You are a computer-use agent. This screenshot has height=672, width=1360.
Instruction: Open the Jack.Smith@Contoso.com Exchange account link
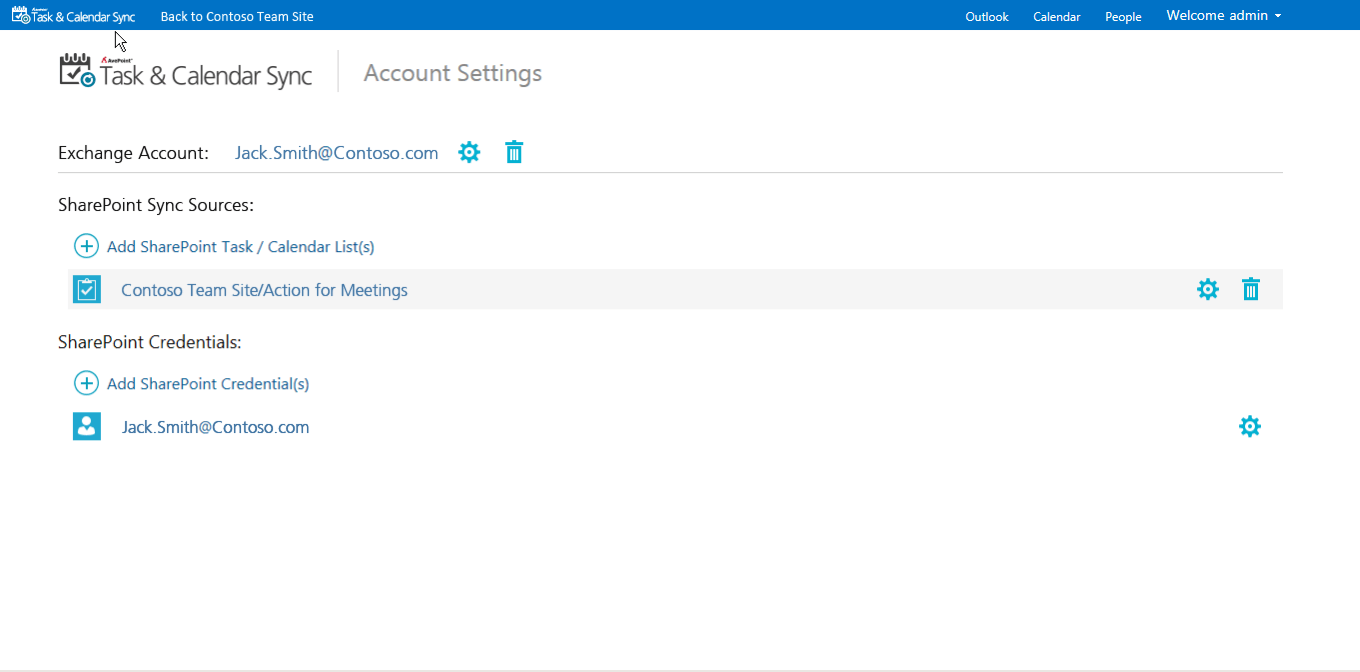(x=336, y=152)
